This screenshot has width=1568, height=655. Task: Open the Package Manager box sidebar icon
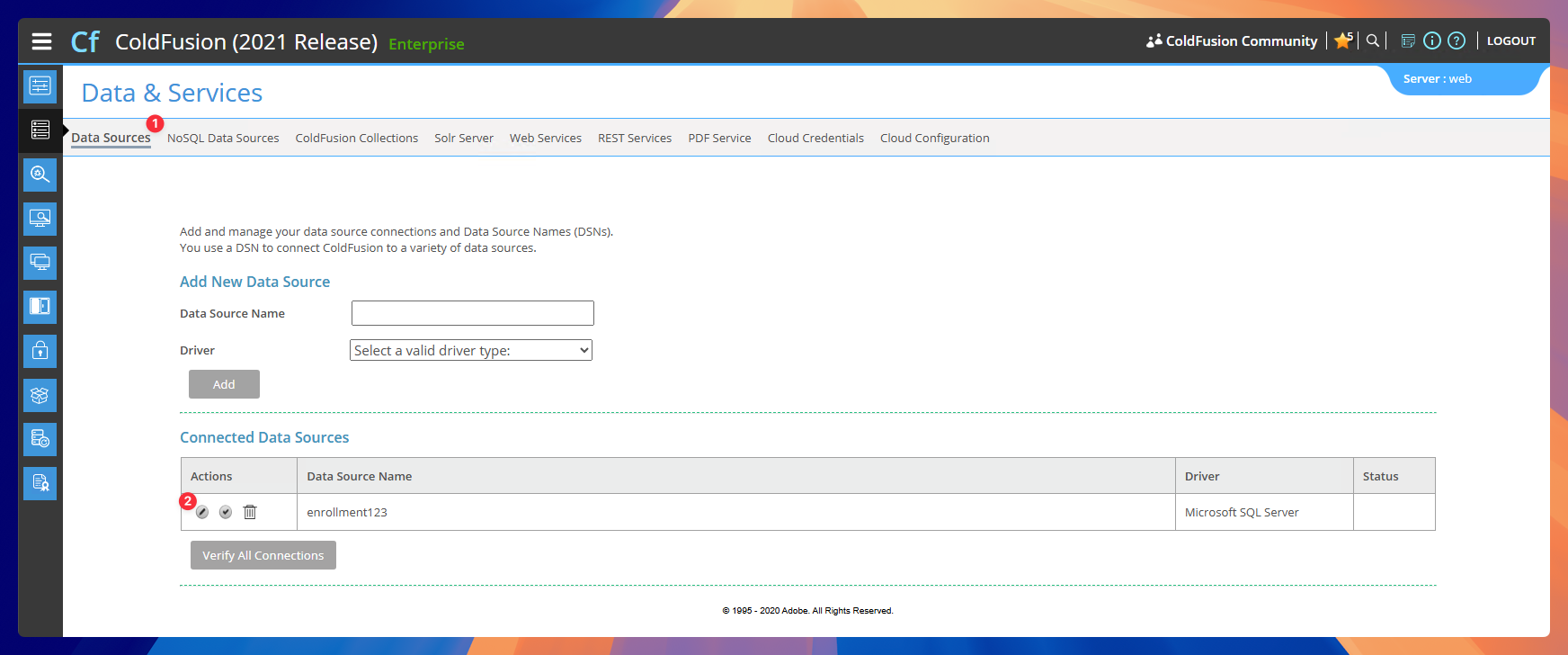click(x=40, y=394)
